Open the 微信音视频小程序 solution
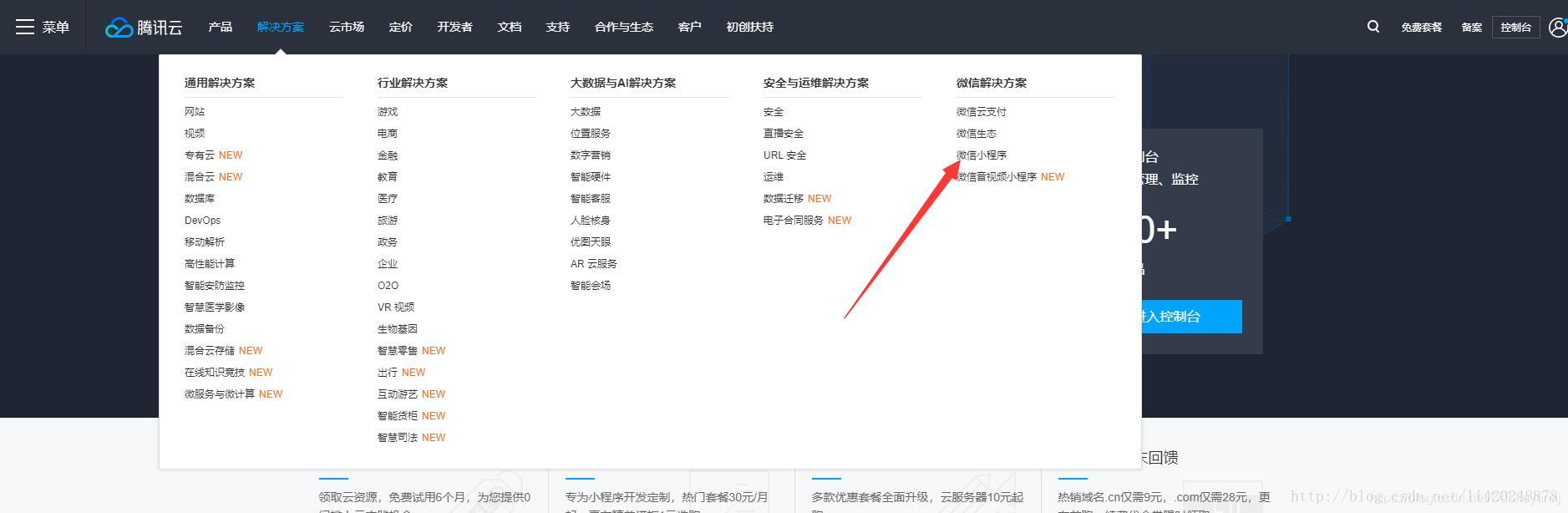1568x513 pixels. pyautogui.click(x=997, y=177)
